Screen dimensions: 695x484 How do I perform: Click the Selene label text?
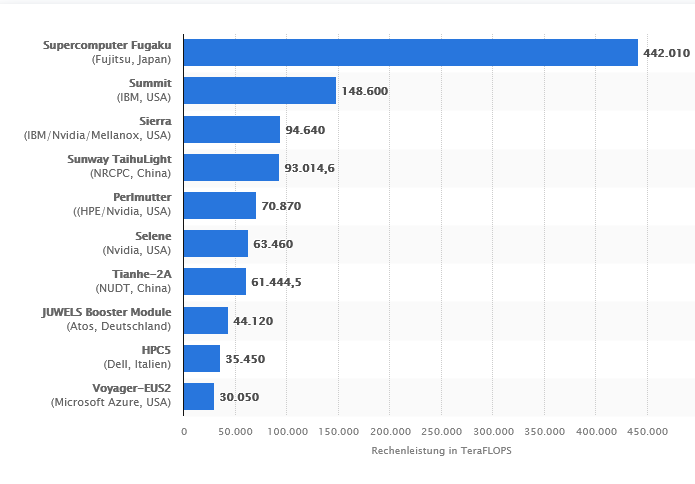153,236
